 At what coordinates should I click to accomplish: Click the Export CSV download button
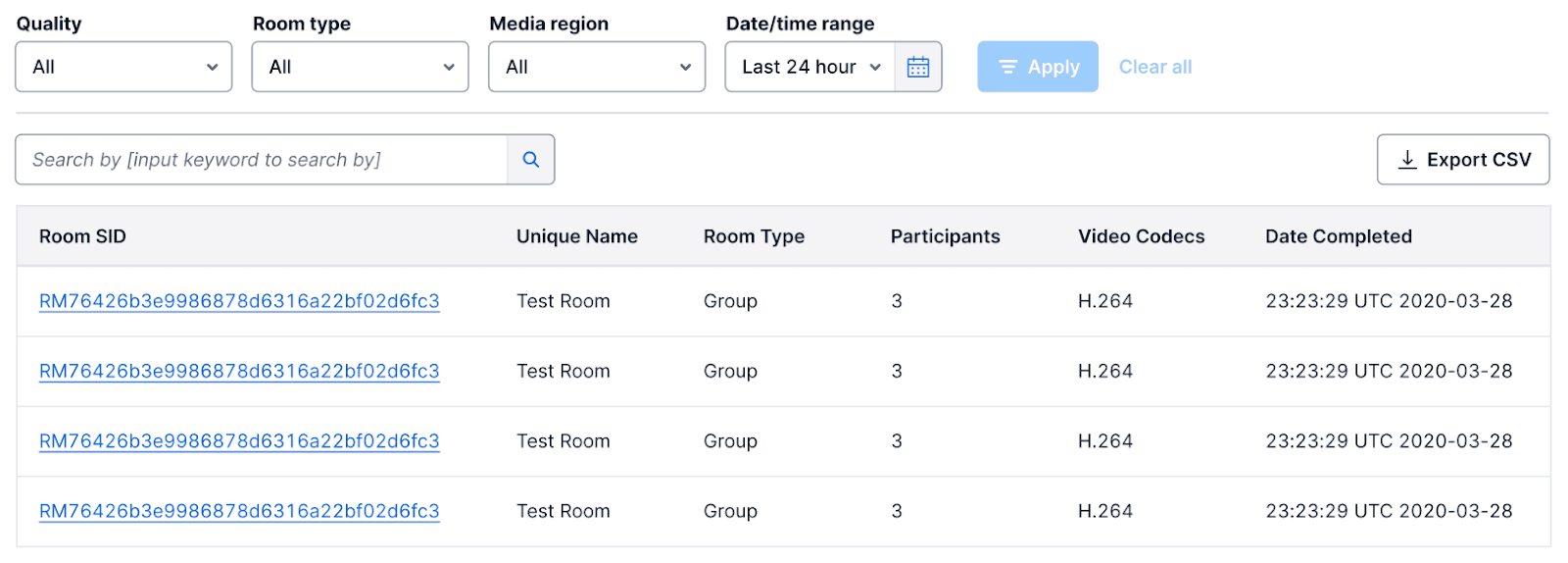click(1462, 160)
